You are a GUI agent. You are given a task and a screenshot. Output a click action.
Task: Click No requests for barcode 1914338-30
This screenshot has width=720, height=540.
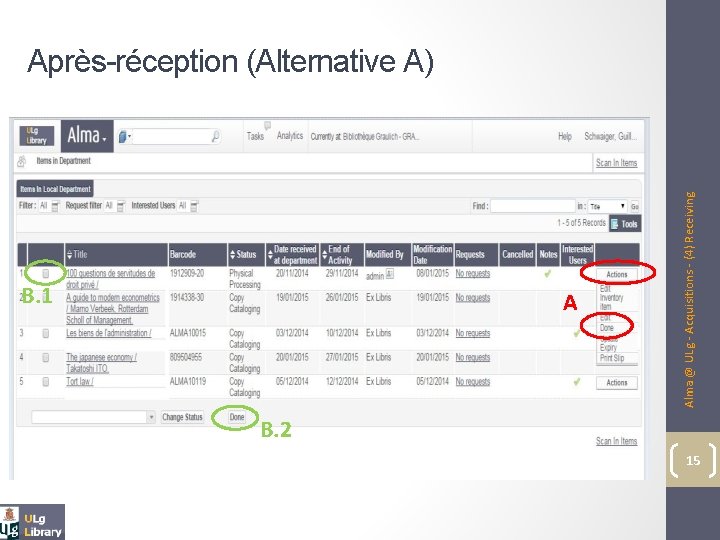472,298
